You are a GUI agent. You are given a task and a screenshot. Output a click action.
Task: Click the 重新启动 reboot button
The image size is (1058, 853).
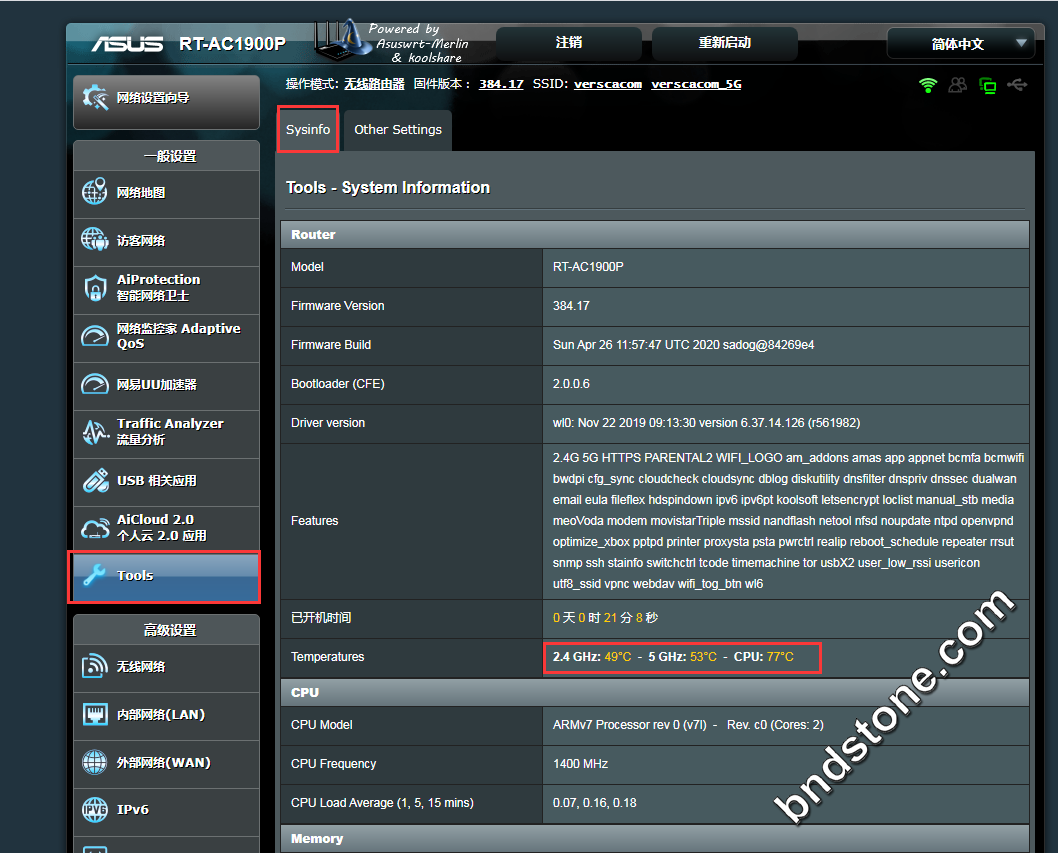pos(725,43)
